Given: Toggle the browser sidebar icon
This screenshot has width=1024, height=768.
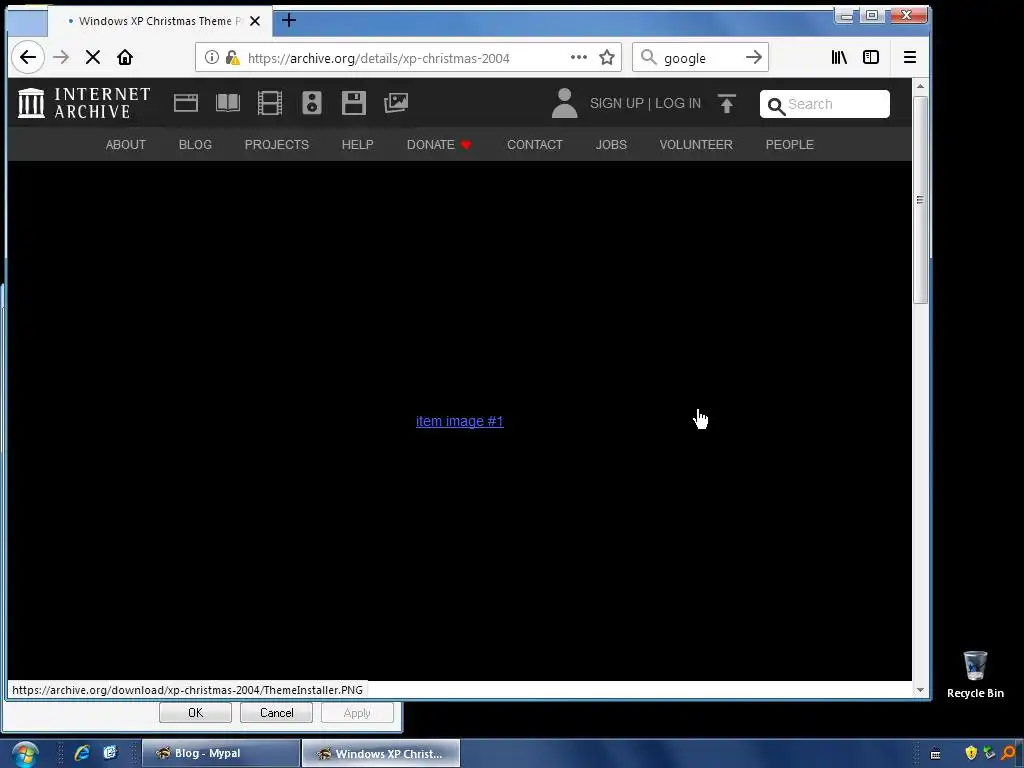Looking at the screenshot, I should click(x=871, y=57).
